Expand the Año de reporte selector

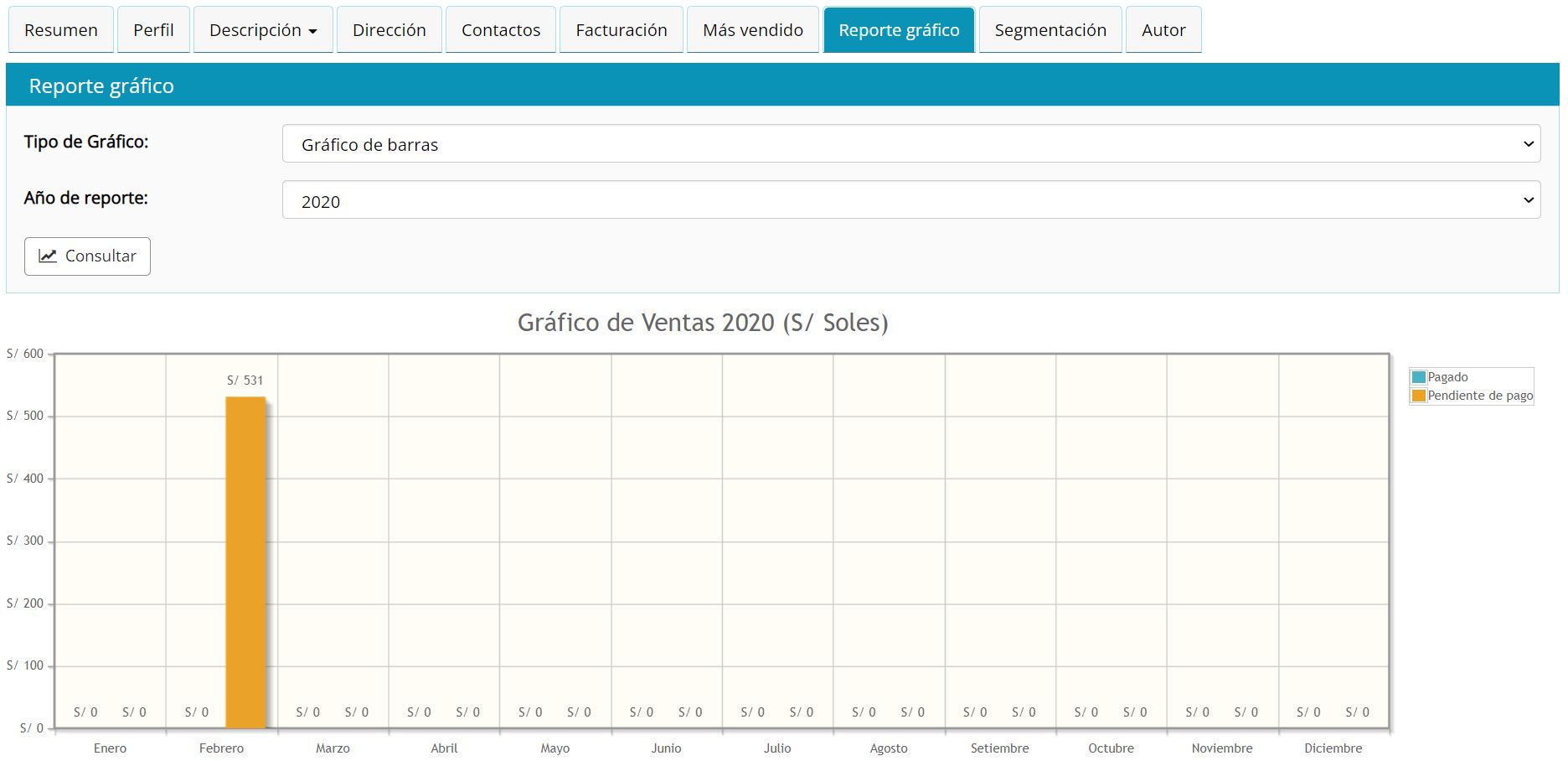910,201
